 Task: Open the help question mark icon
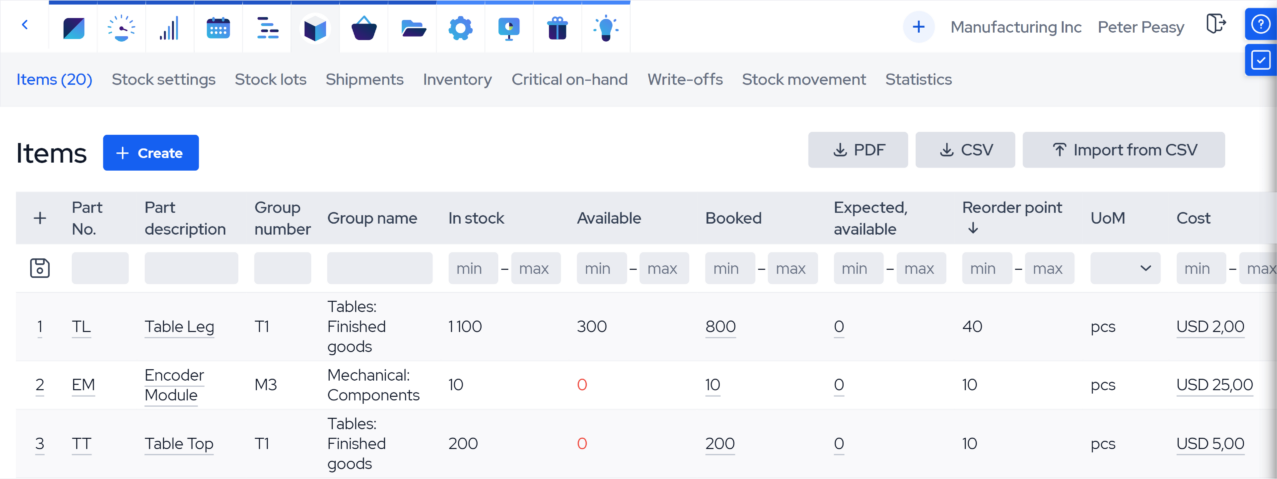[1260, 24]
